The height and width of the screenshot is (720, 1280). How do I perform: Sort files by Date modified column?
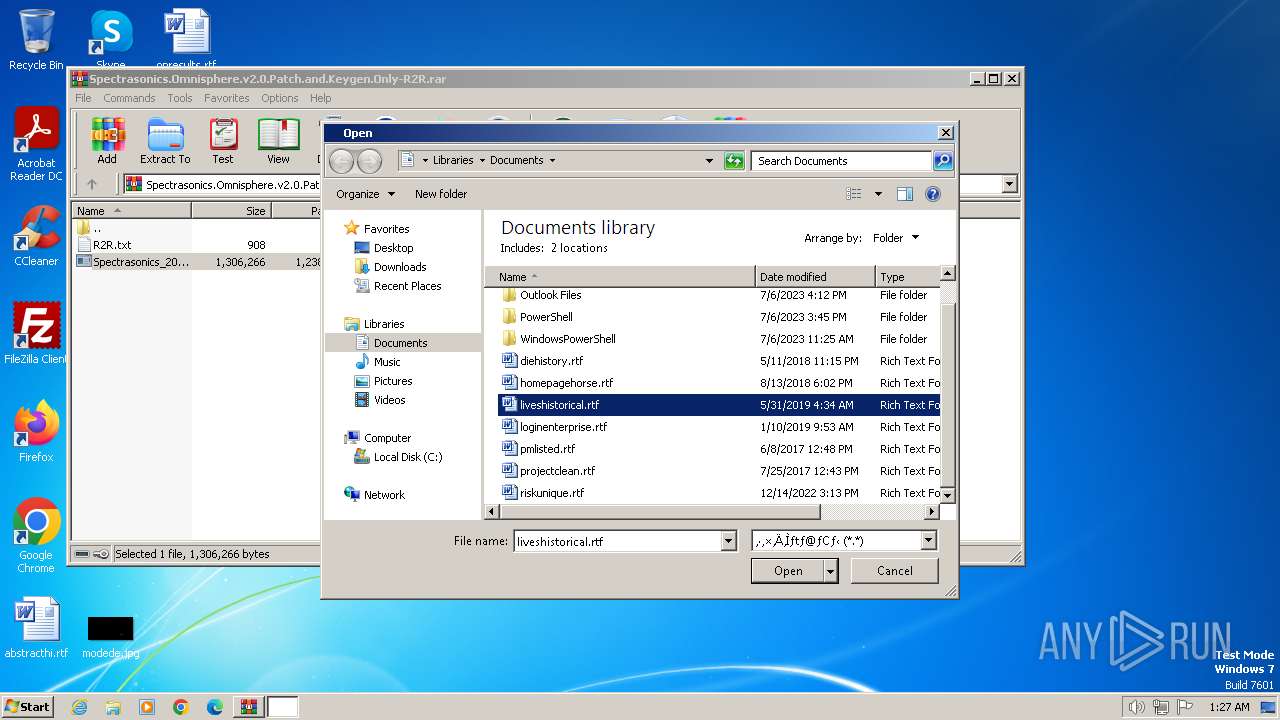815,277
